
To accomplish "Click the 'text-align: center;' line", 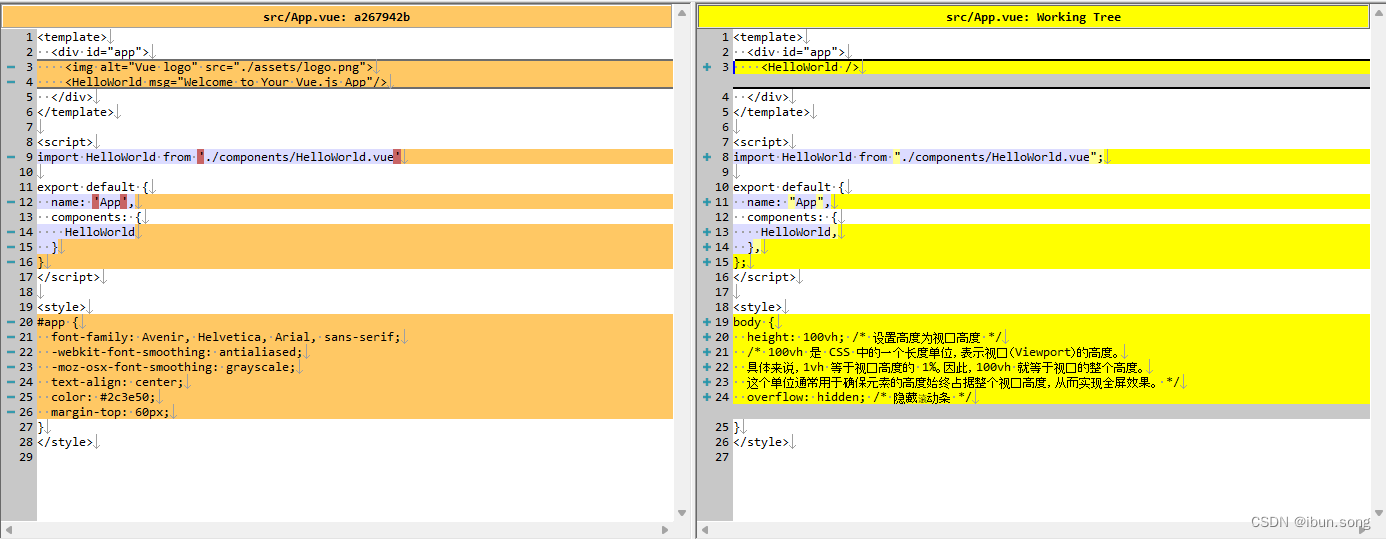I will 355,382.
